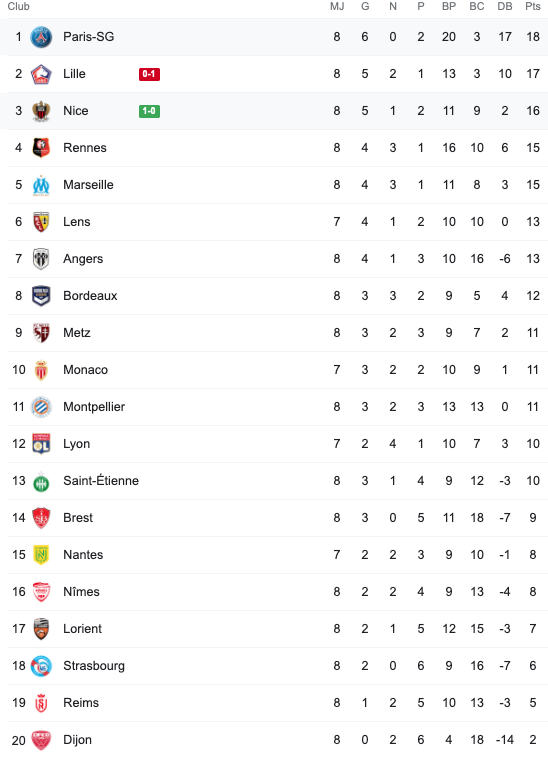Select the Monaco club name
This screenshot has height=765, width=548.
(85, 370)
